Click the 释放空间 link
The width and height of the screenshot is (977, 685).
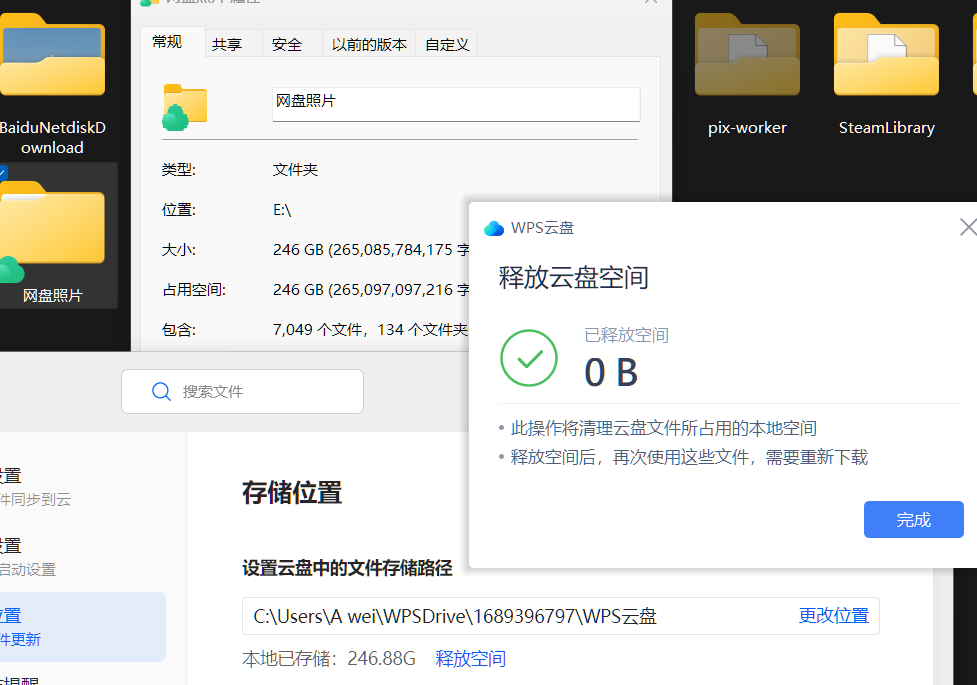pos(470,658)
